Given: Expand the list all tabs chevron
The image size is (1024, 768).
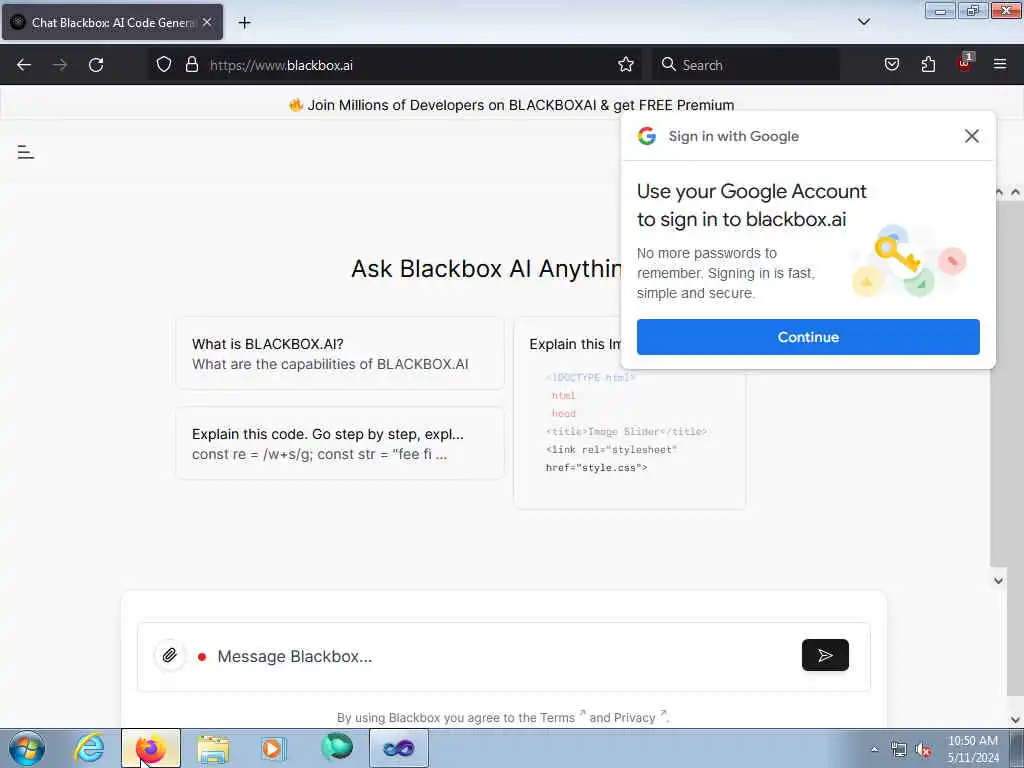Looking at the screenshot, I should click(864, 22).
